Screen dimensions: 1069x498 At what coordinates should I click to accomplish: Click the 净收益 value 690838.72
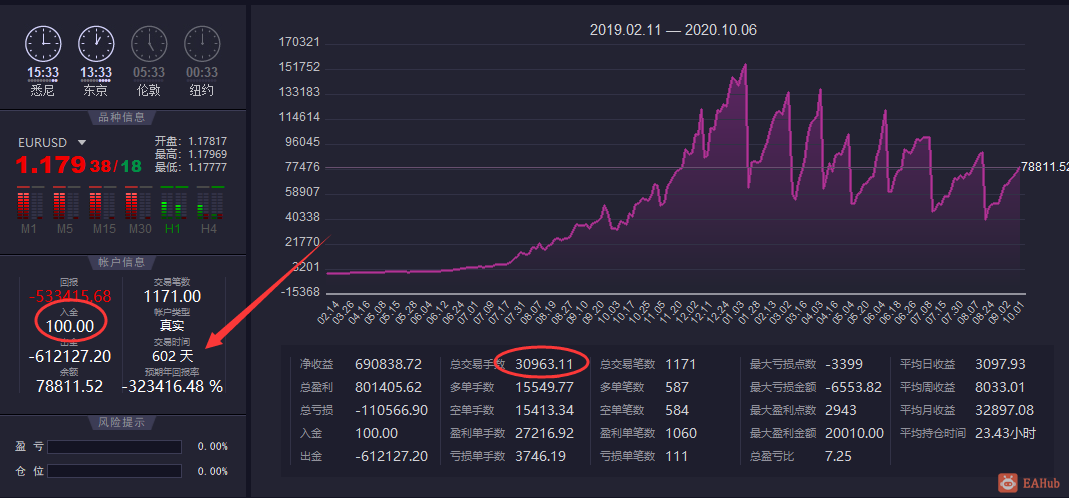[389, 364]
